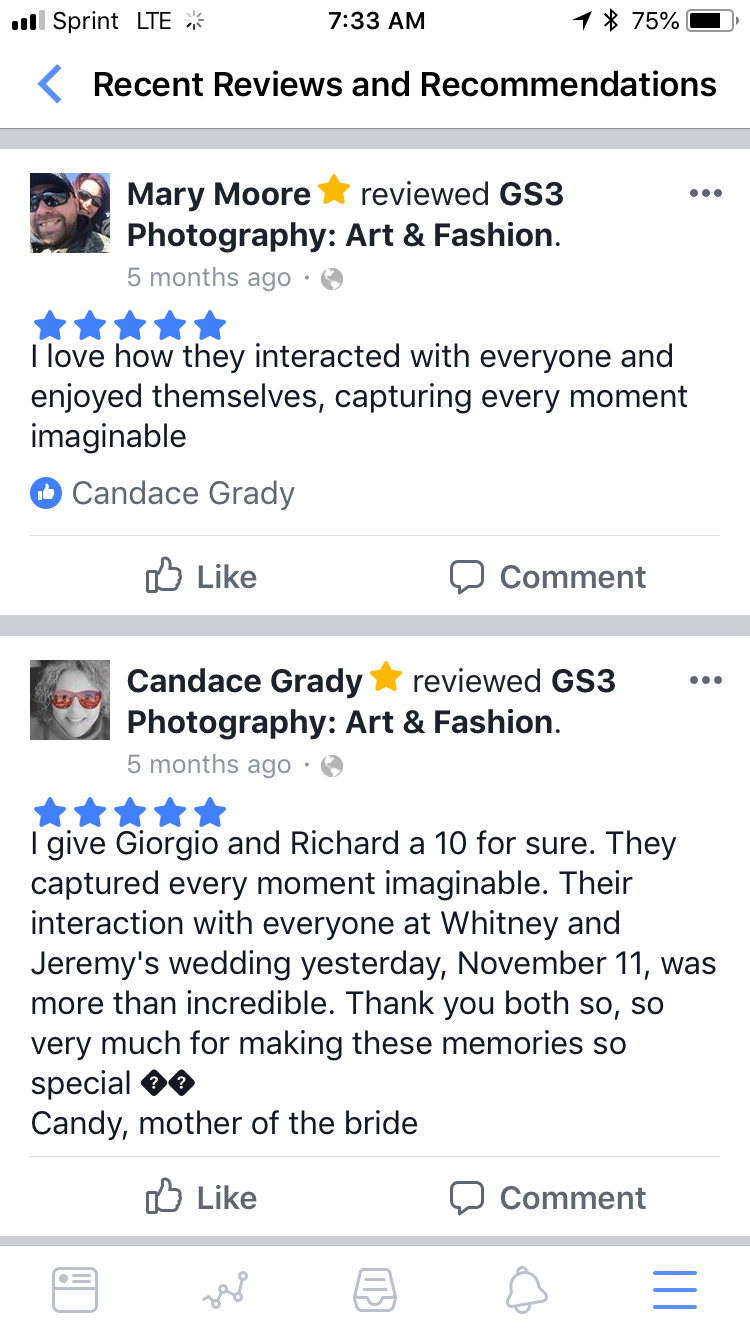
Task: Like Candace Grady's review
Action: pyautogui.click(x=202, y=1198)
